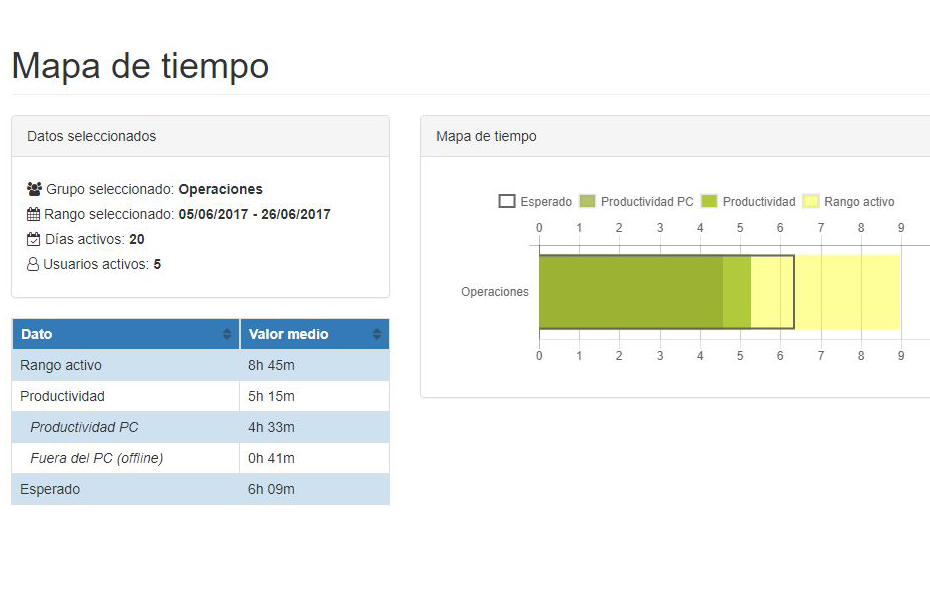Click the sort arrows in Valor medio column
The width and height of the screenshot is (930, 600).
pos(377,334)
